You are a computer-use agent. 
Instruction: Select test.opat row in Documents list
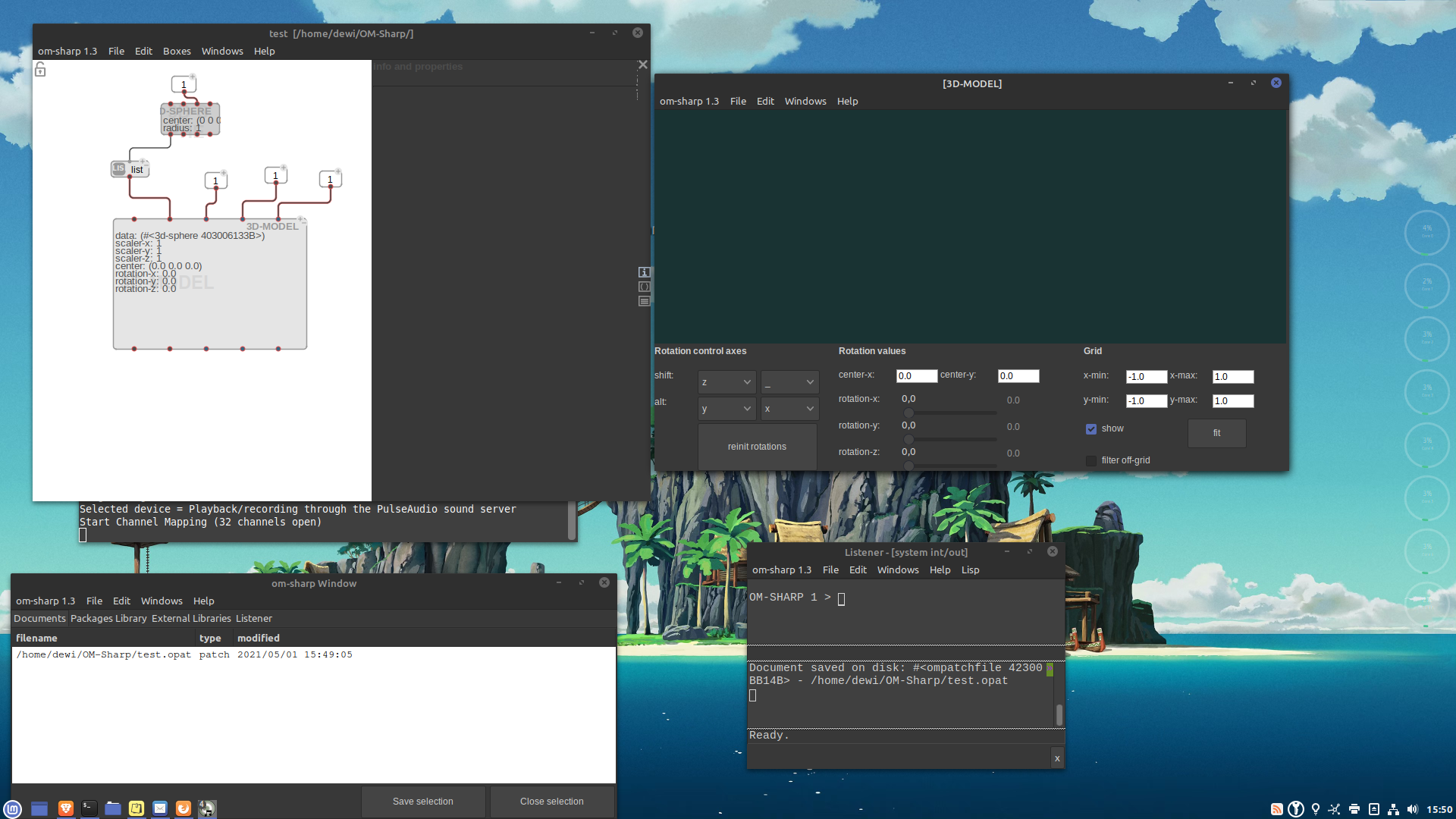313,654
